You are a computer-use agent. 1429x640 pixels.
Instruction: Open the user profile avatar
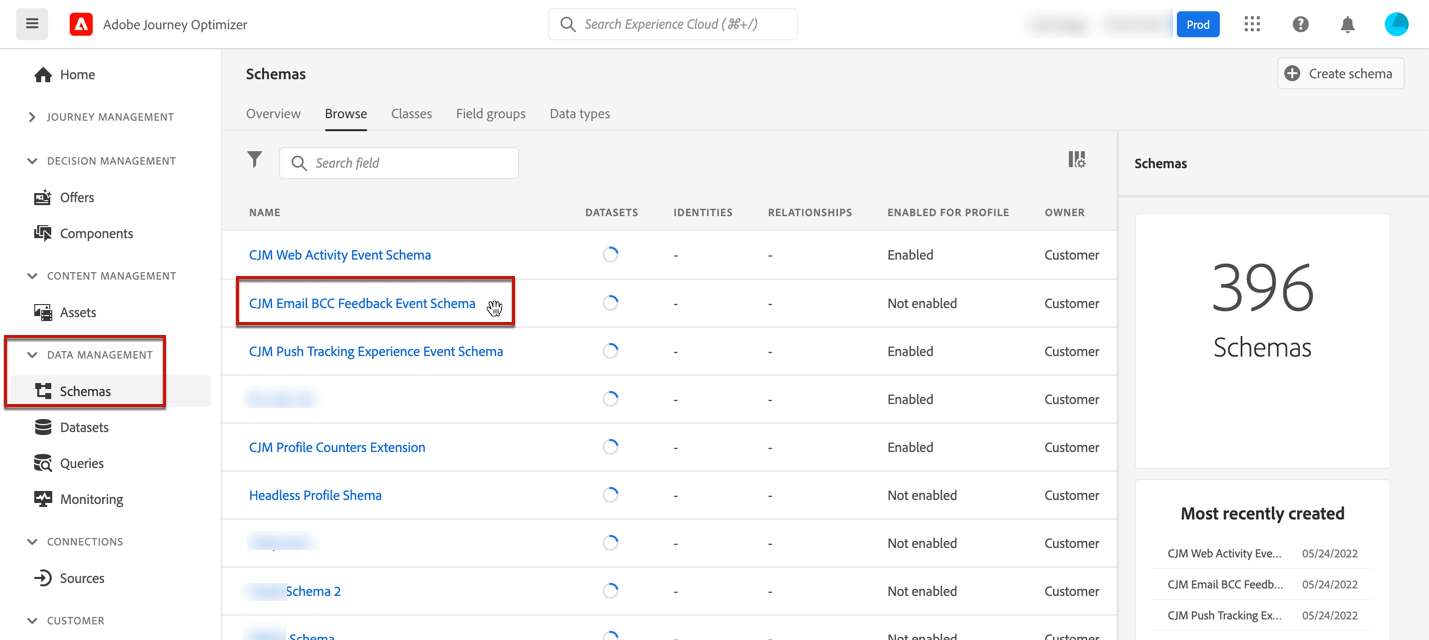tap(1396, 24)
